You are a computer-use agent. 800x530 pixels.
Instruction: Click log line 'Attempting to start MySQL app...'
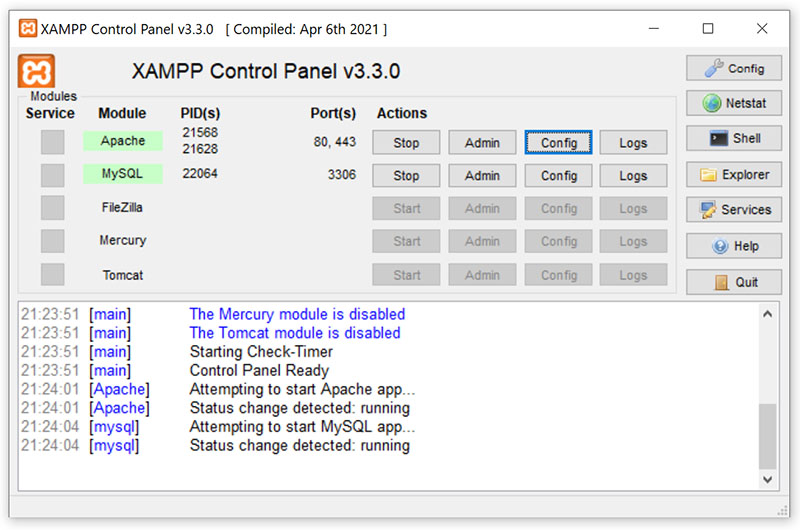[302, 427]
